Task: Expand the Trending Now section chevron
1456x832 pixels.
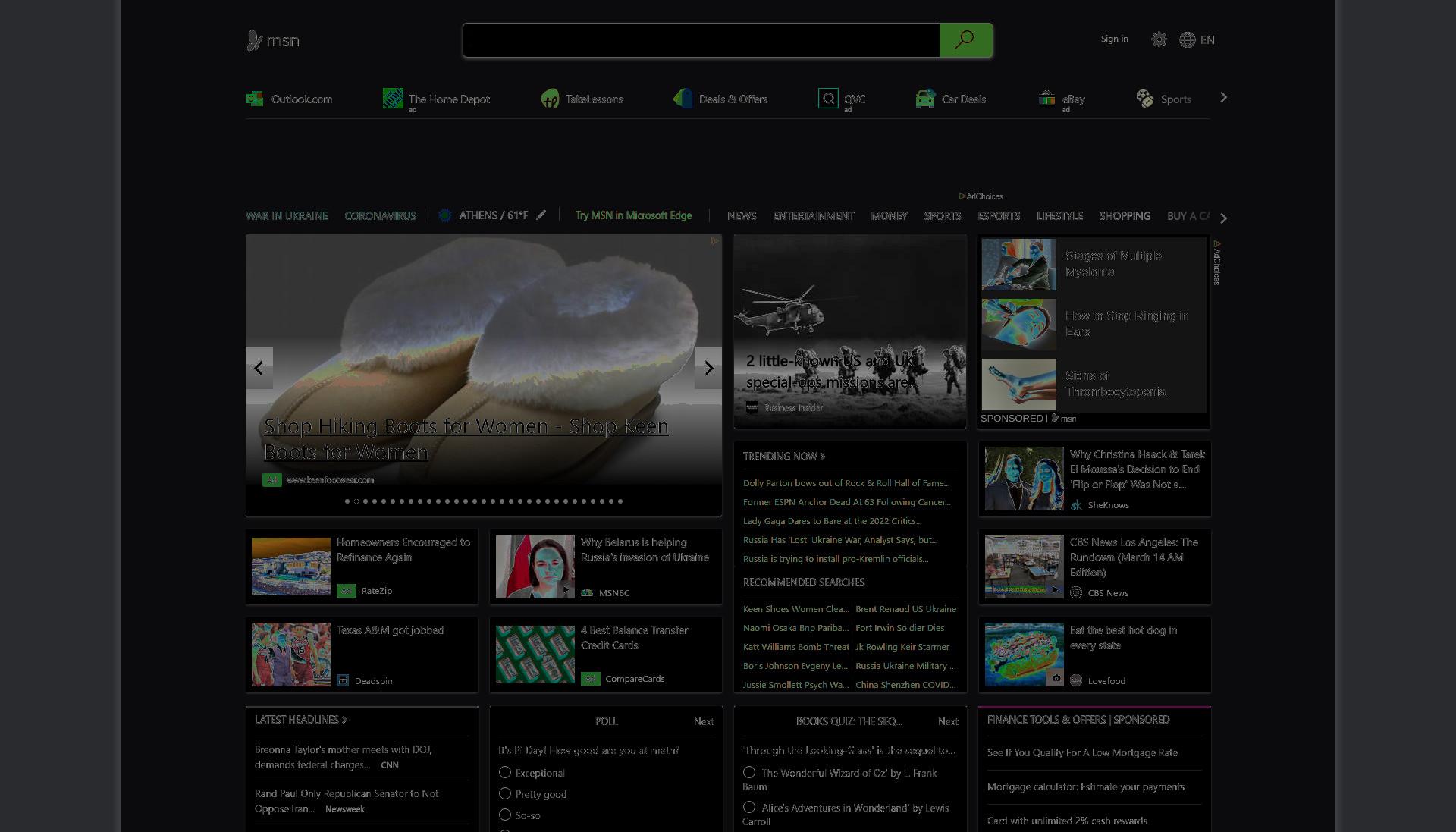Action: point(823,456)
